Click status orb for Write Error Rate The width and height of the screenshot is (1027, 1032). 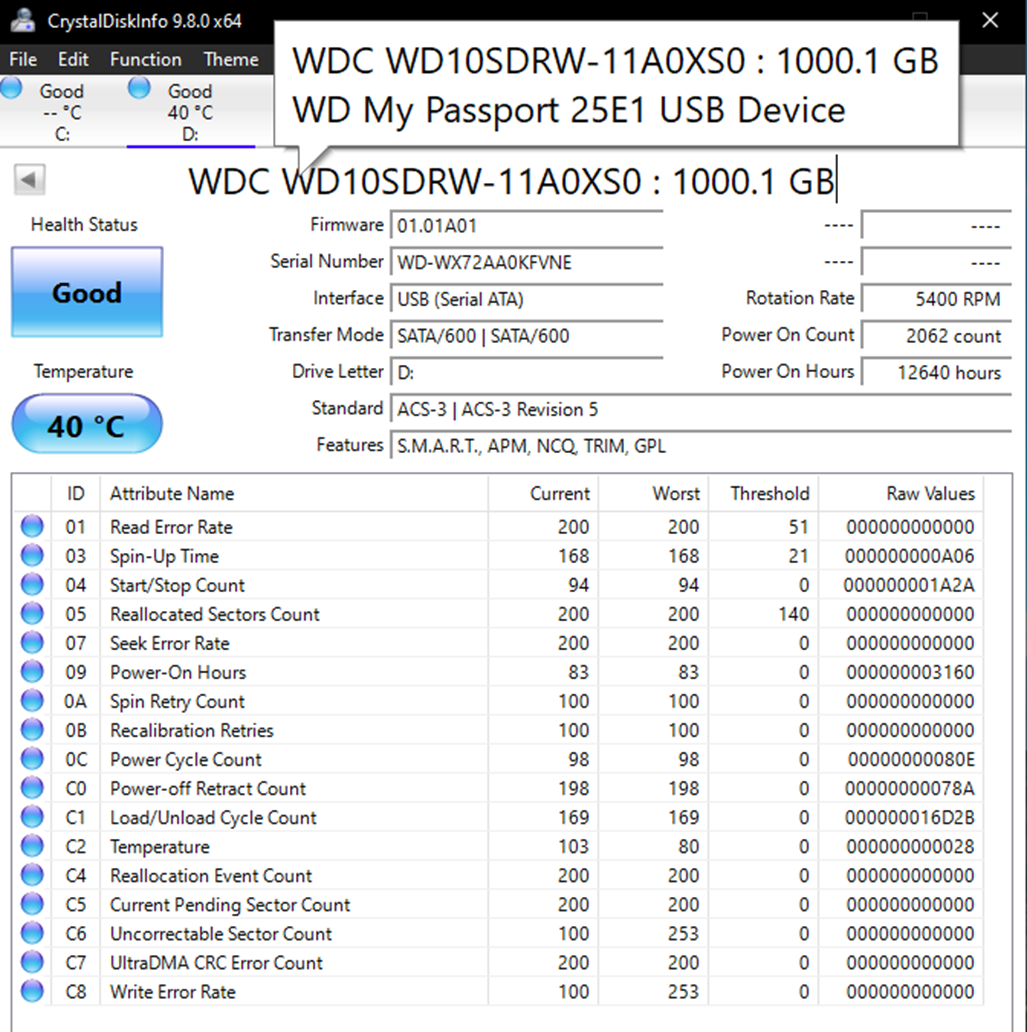coord(32,991)
